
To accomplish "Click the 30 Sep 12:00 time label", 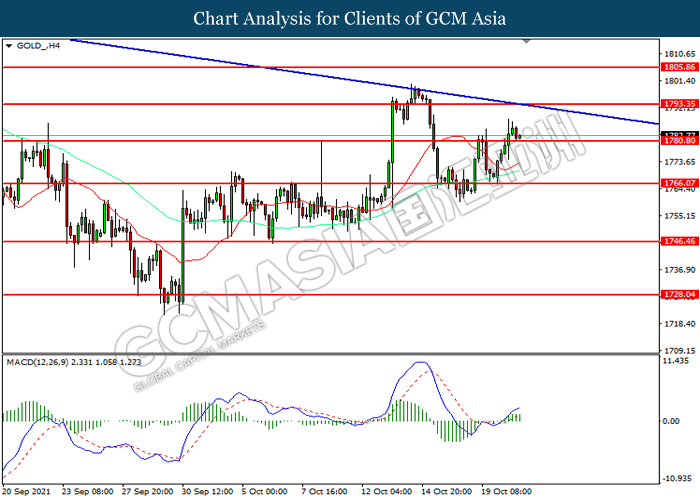I will coord(208,492).
